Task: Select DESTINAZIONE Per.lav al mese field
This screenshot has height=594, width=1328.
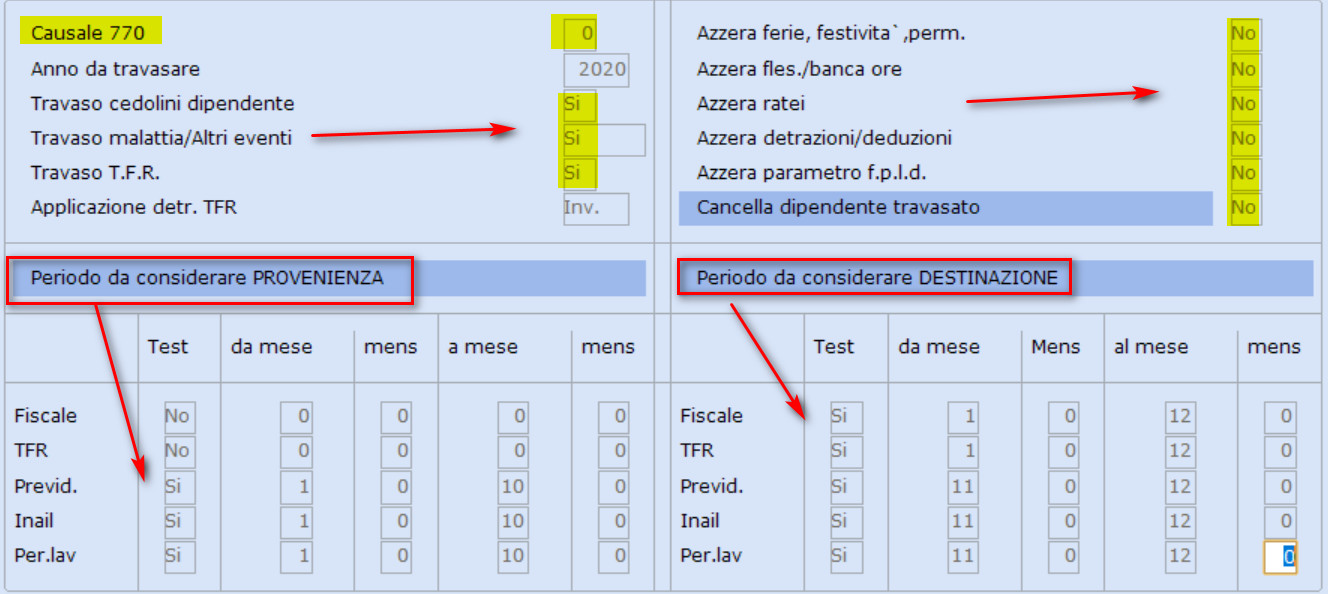Action: pyautogui.click(x=1180, y=555)
